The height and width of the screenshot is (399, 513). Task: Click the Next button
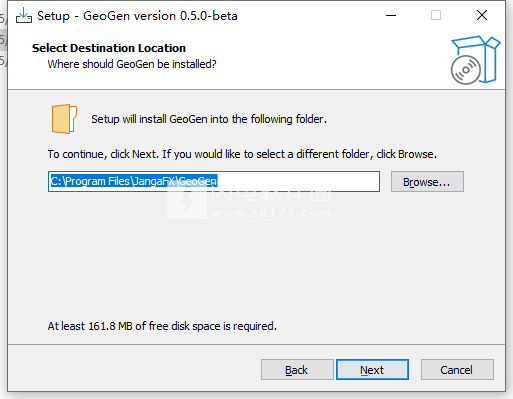pos(372,369)
